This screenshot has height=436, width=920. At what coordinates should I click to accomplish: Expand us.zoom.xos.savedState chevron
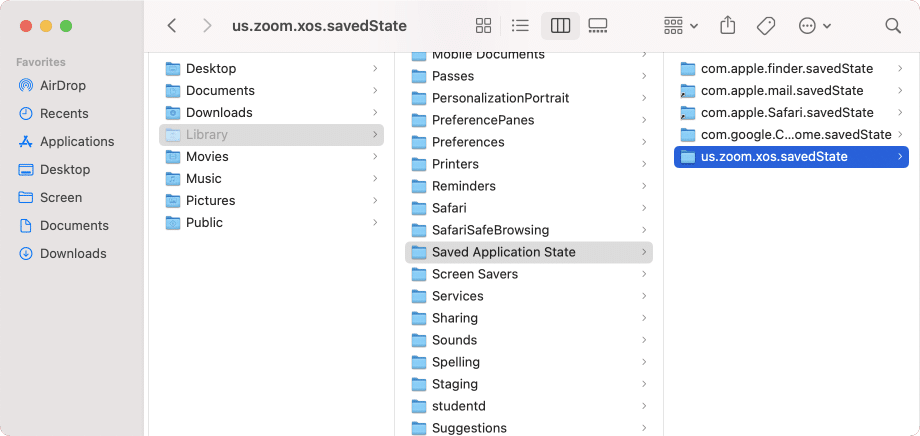coord(900,157)
